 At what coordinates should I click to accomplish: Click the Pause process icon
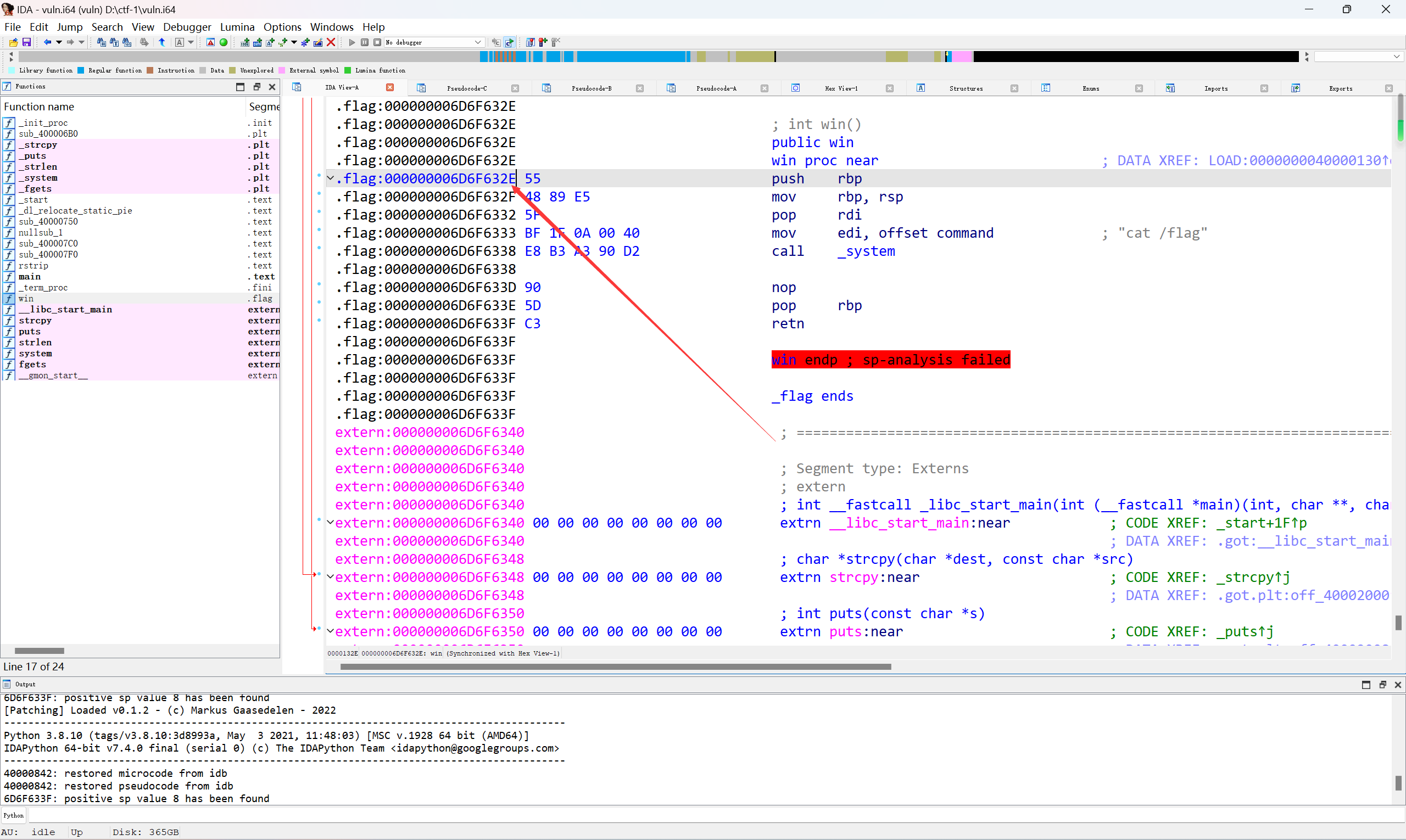click(x=365, y=42)
